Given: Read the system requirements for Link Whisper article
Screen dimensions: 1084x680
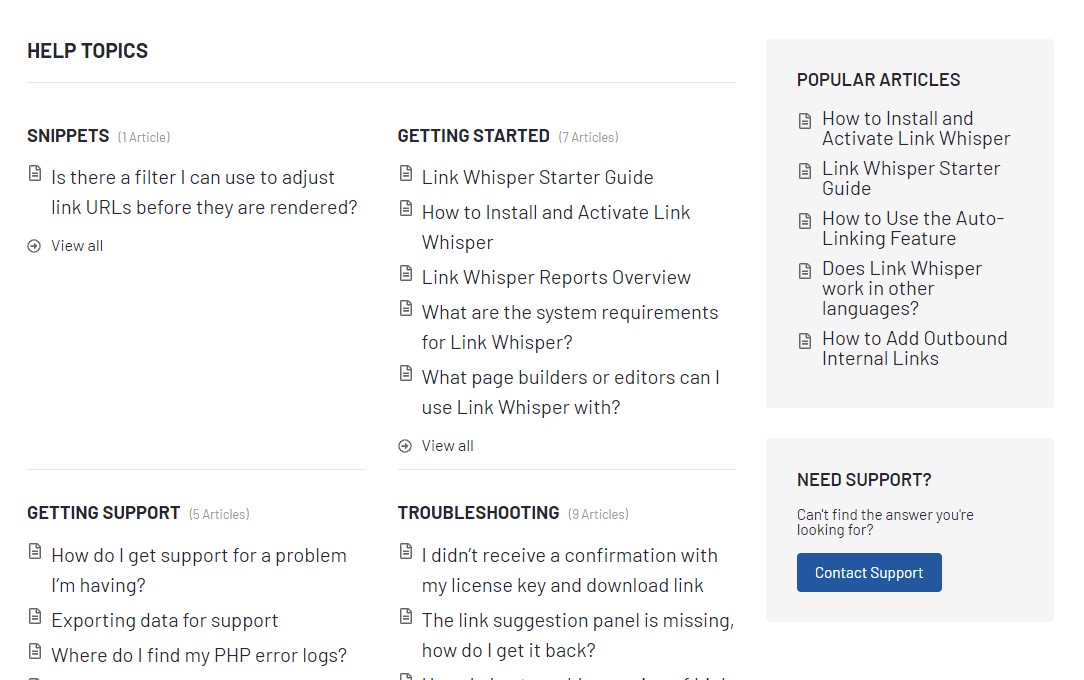Looking at the screenshot, I should (569, 327).
